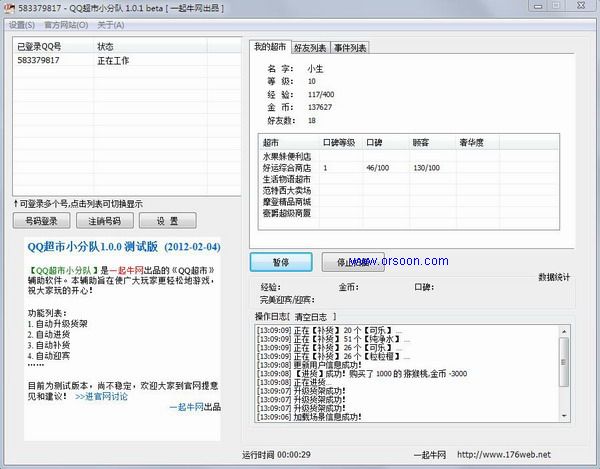Switch to the 我的超市 tab

tap(269, 47)
